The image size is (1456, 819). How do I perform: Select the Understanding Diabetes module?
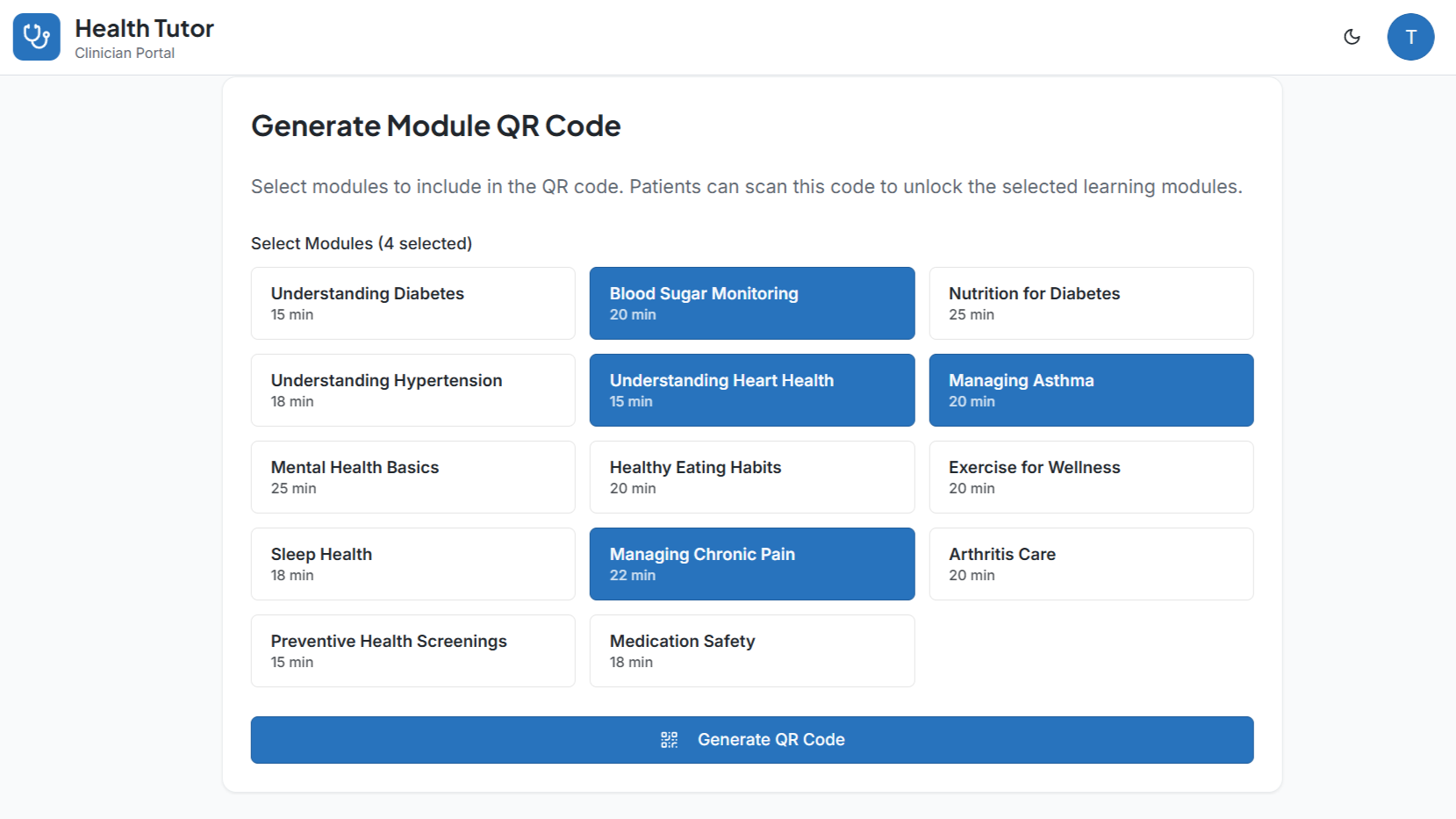[x=412, y=303]
